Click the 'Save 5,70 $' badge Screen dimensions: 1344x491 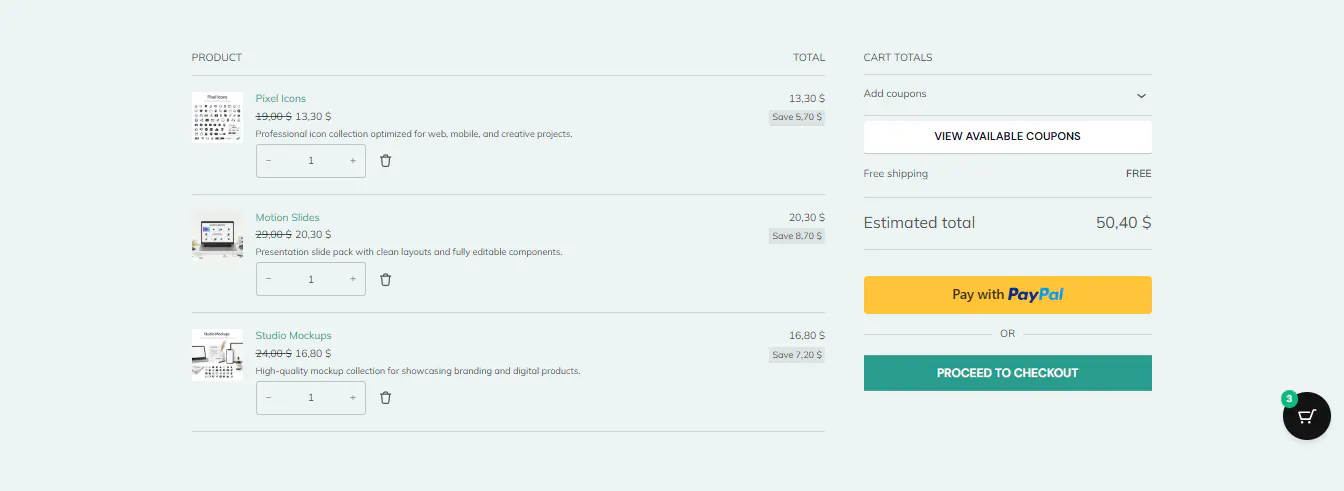pyautogui.click(x=797, y=117)
